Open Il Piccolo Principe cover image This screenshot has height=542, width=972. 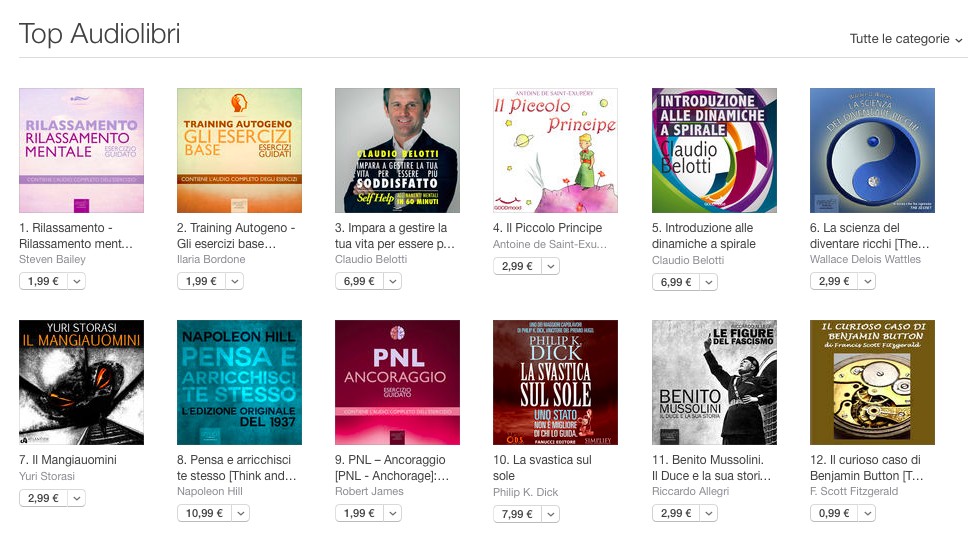click(555, 150)
